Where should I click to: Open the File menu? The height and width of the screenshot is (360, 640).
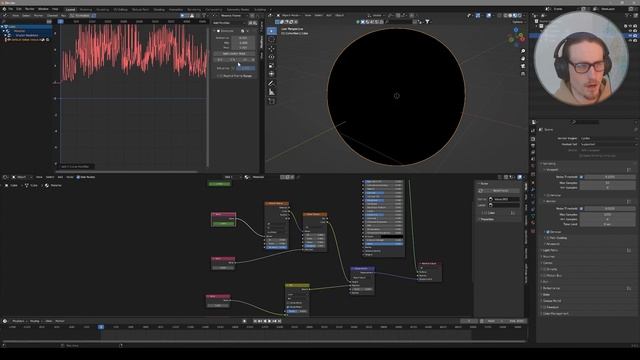click(11, 9)
